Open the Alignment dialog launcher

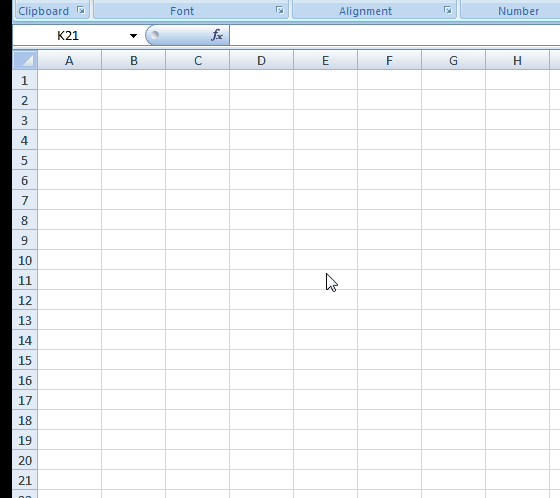tap(448, 10)
